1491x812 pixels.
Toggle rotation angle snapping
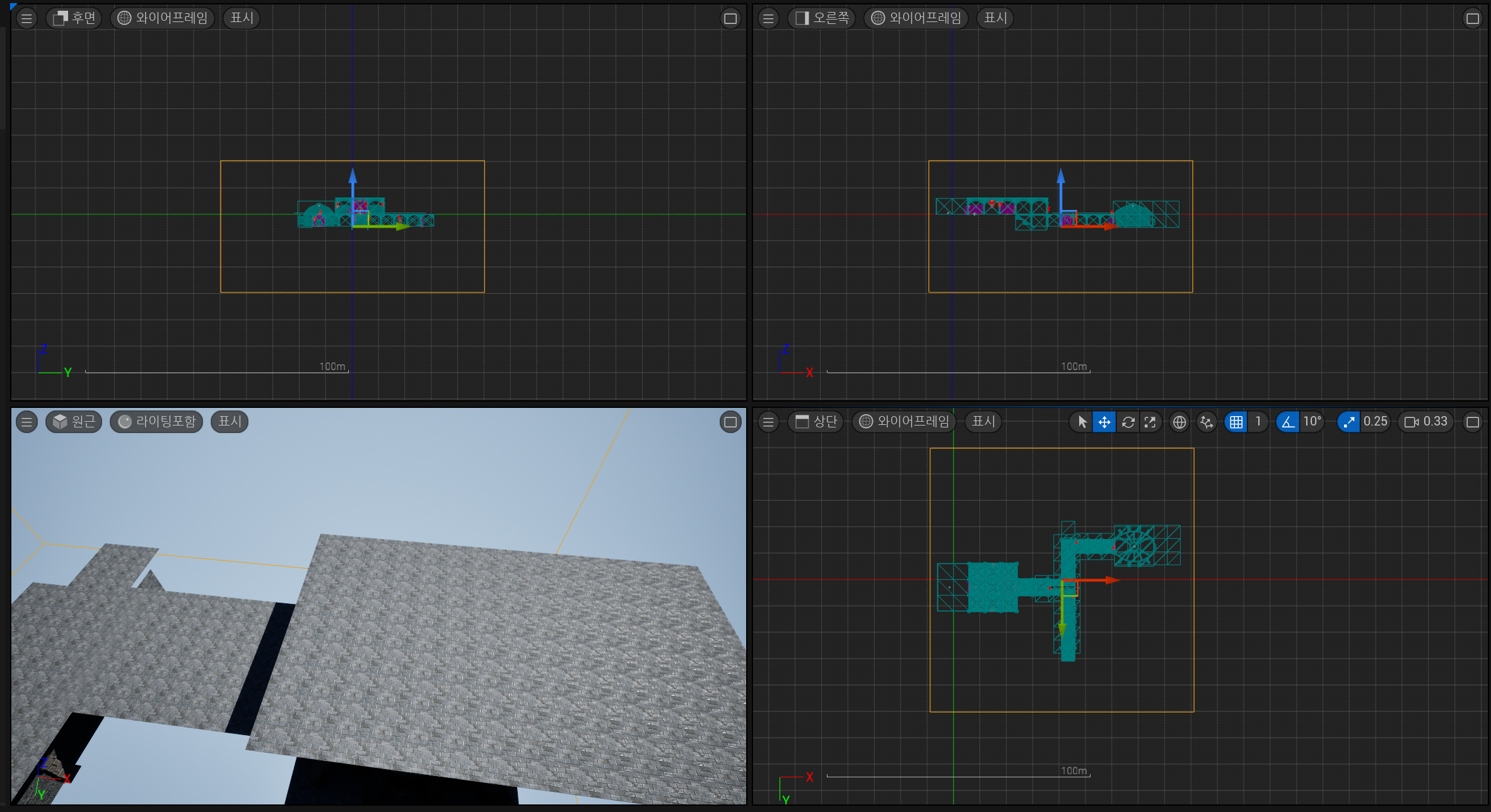(x=1288, y=422)
